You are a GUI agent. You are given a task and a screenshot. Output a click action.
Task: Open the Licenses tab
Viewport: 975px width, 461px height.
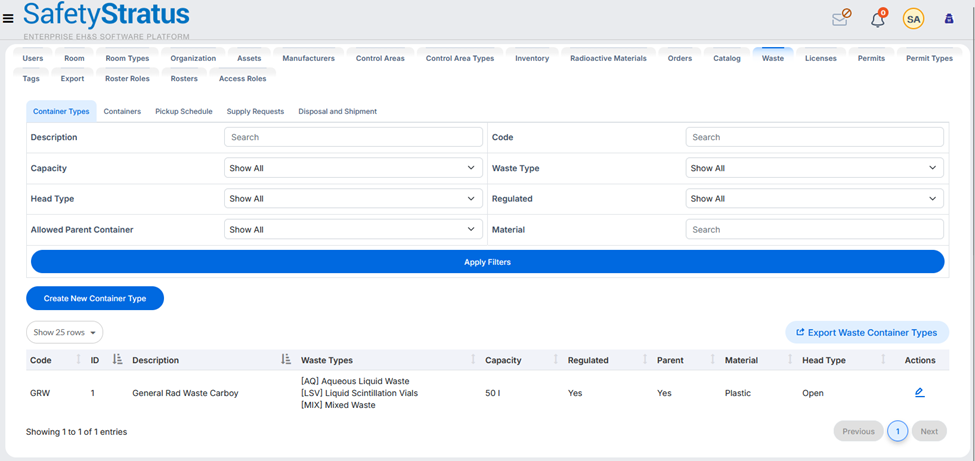pos(821,58)
